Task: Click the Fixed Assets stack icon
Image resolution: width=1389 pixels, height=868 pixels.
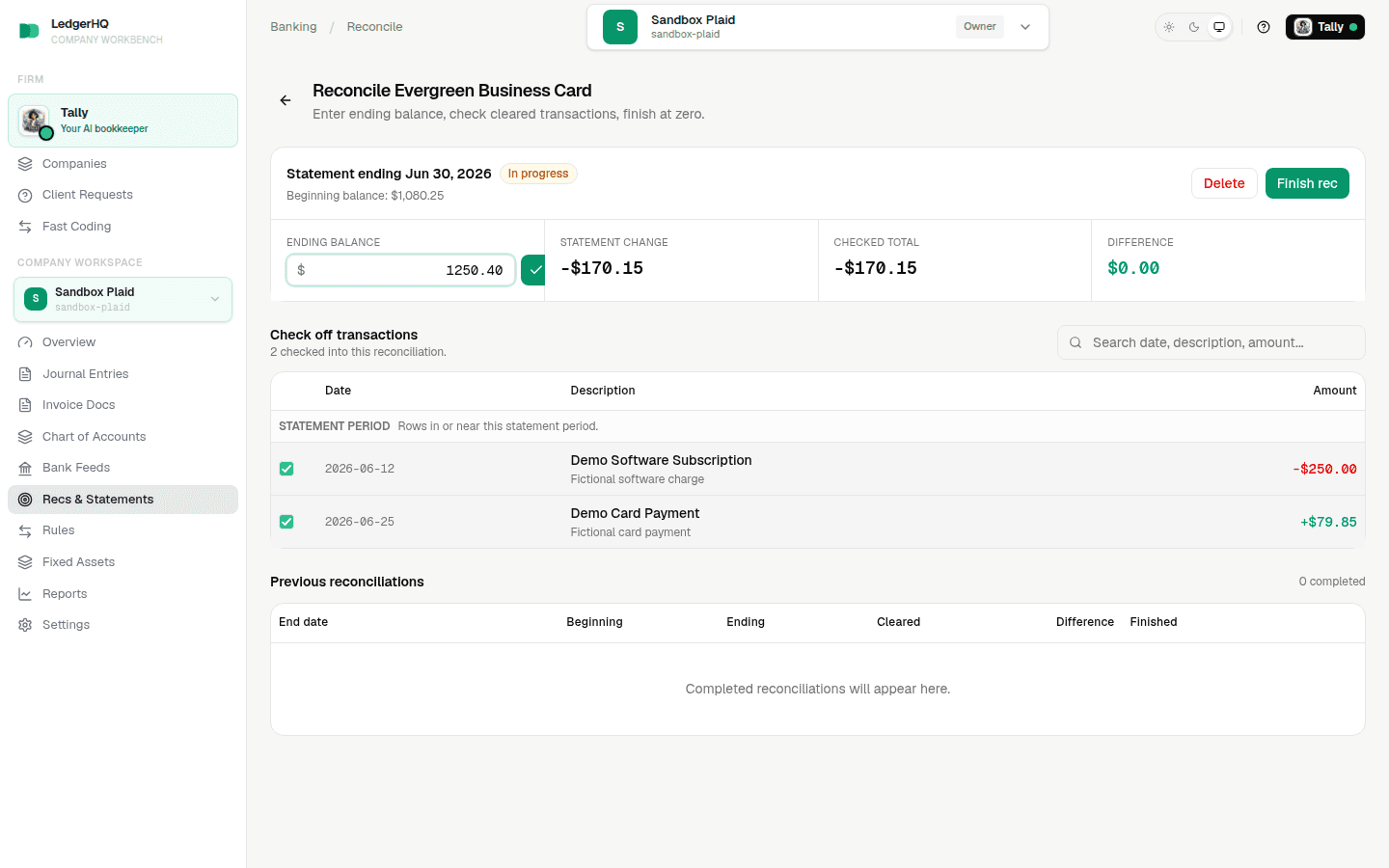Action: (x=25, y=562)
